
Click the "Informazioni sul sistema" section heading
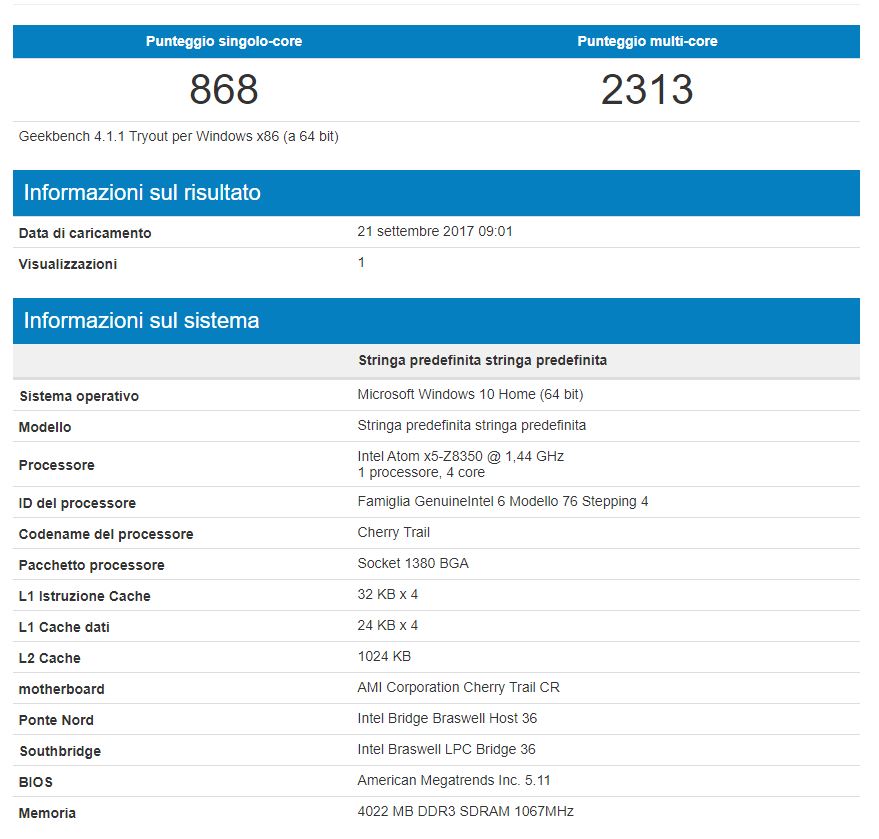click(x=141, y=321)
